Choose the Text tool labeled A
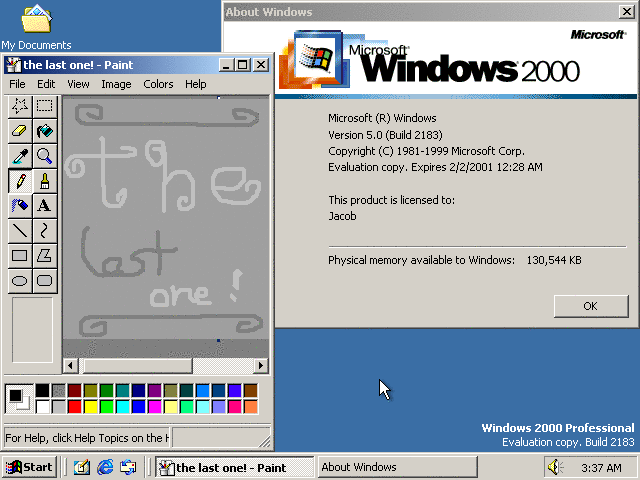The image size is (640, 480). click(x=44, y=206)
